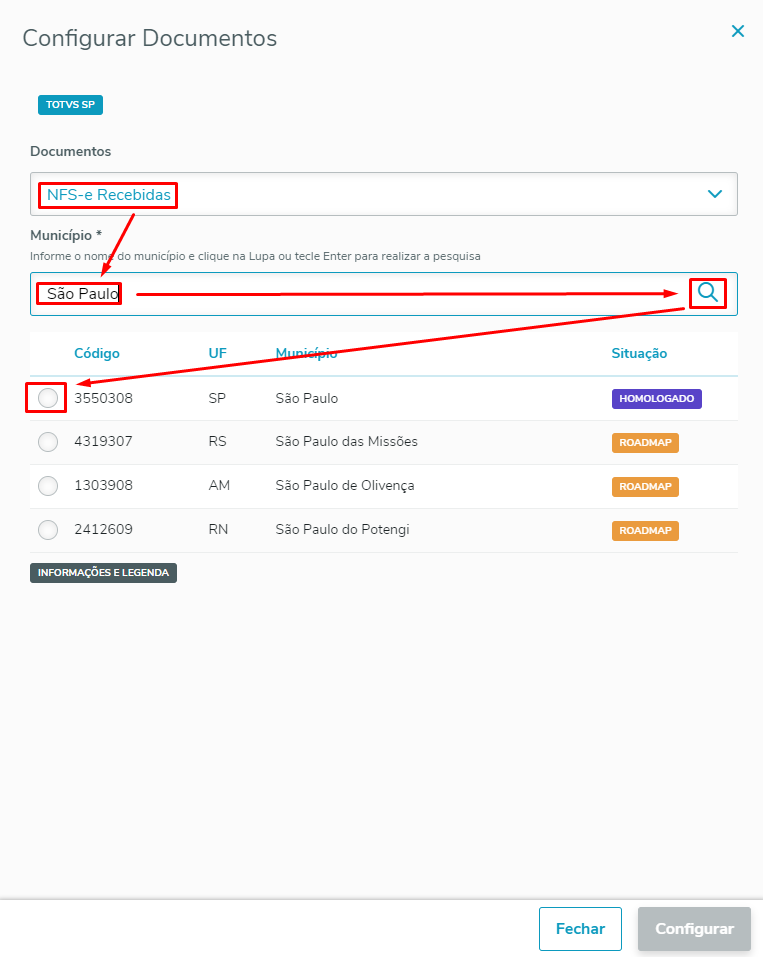763x957 pixels.
Task: Pick the São Paulo do Potengi radio
Action: coord(47,530)
